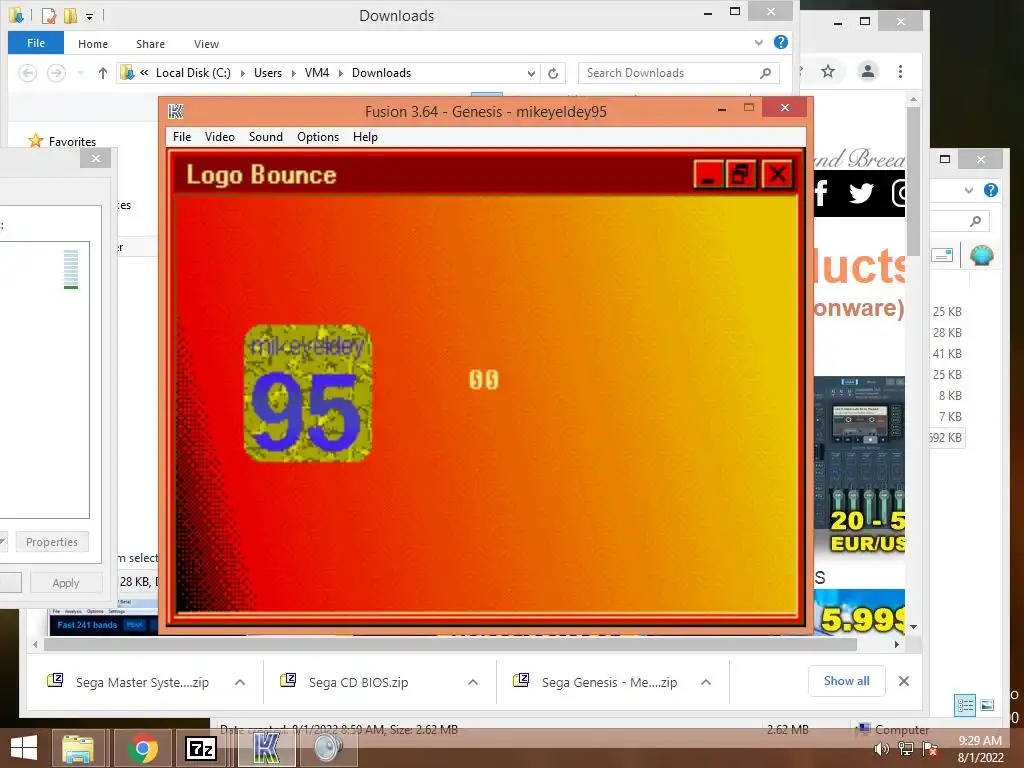The height and width of the screenshot is (768, 1024).
Task: Open the Options menu in Fusion
Action: [317, 136]
